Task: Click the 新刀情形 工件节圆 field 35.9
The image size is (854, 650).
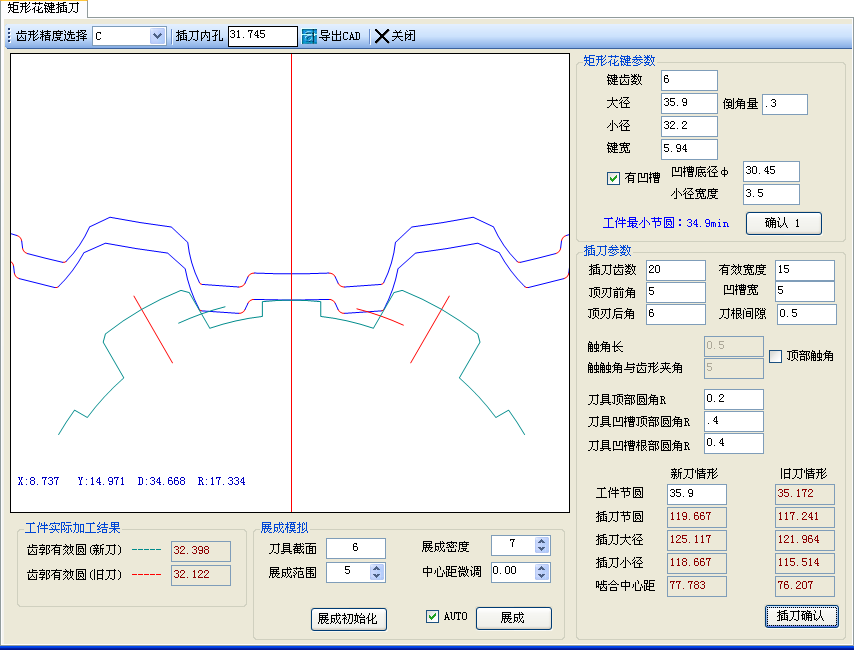Action: [x=697, y=494]
